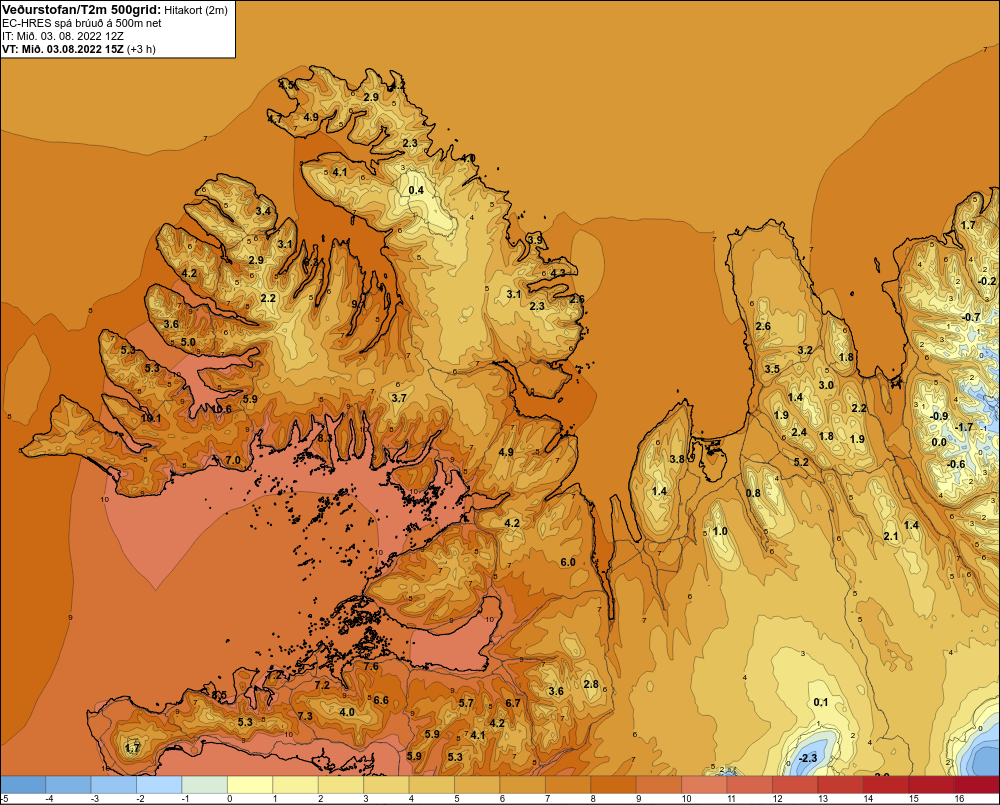1000x805 pixels.
Task: Click the '4.7' temperature value
Action: tap(274, 119)
